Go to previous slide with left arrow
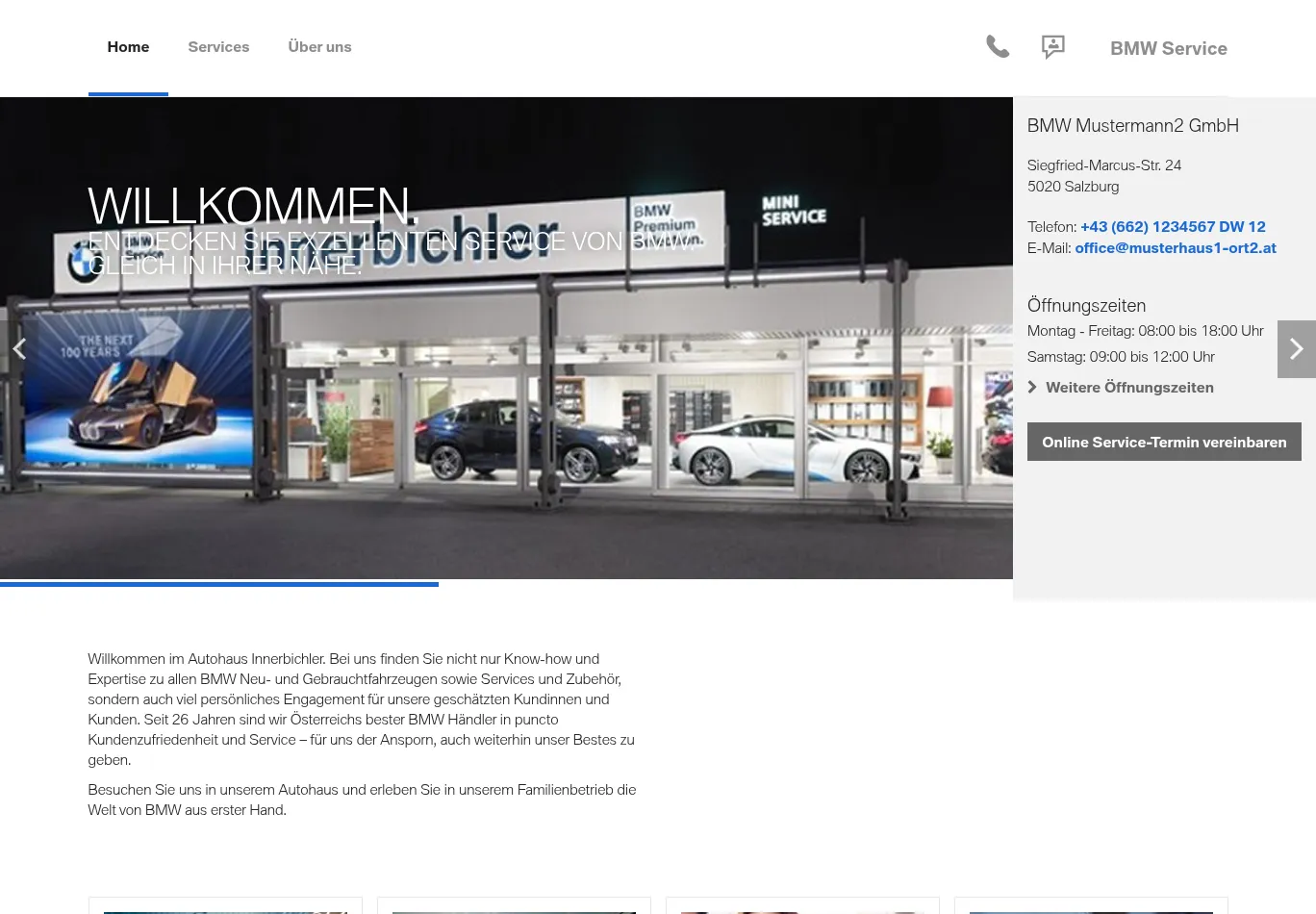 pyautogui.click(x=18, y=348)
